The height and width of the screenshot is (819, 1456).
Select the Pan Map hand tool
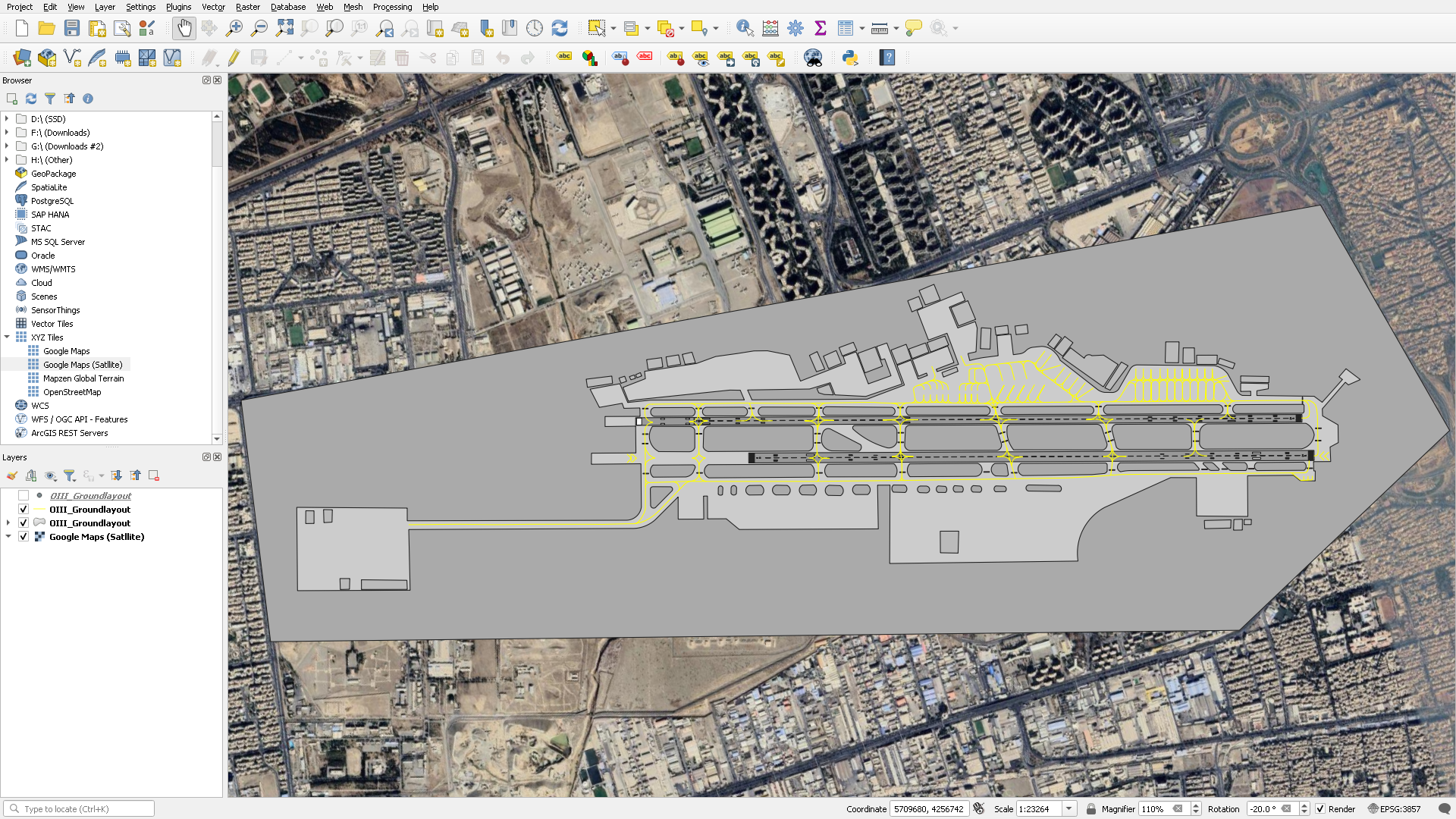click(x=184, y=29)
